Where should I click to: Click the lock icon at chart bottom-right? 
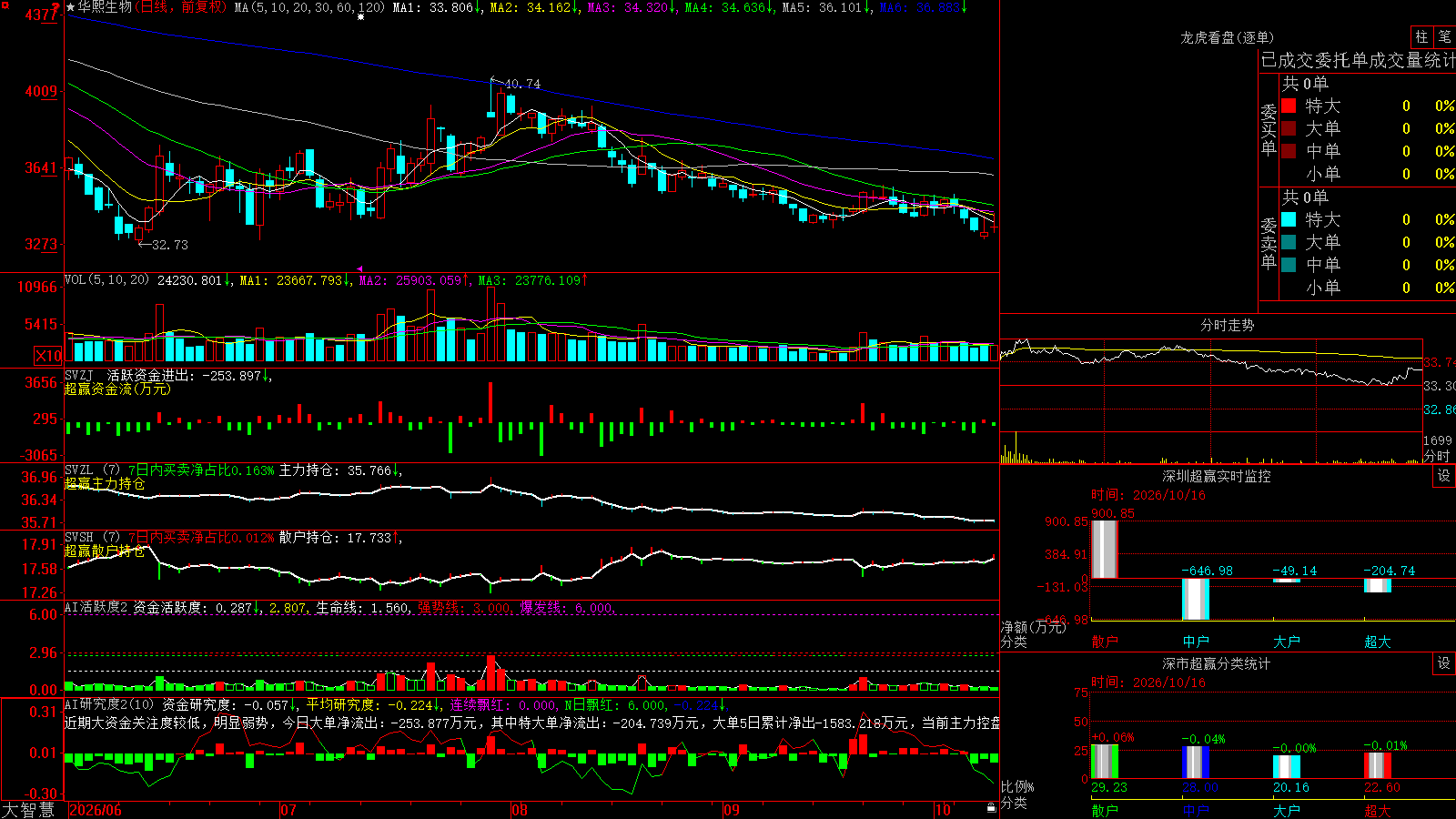992,807
